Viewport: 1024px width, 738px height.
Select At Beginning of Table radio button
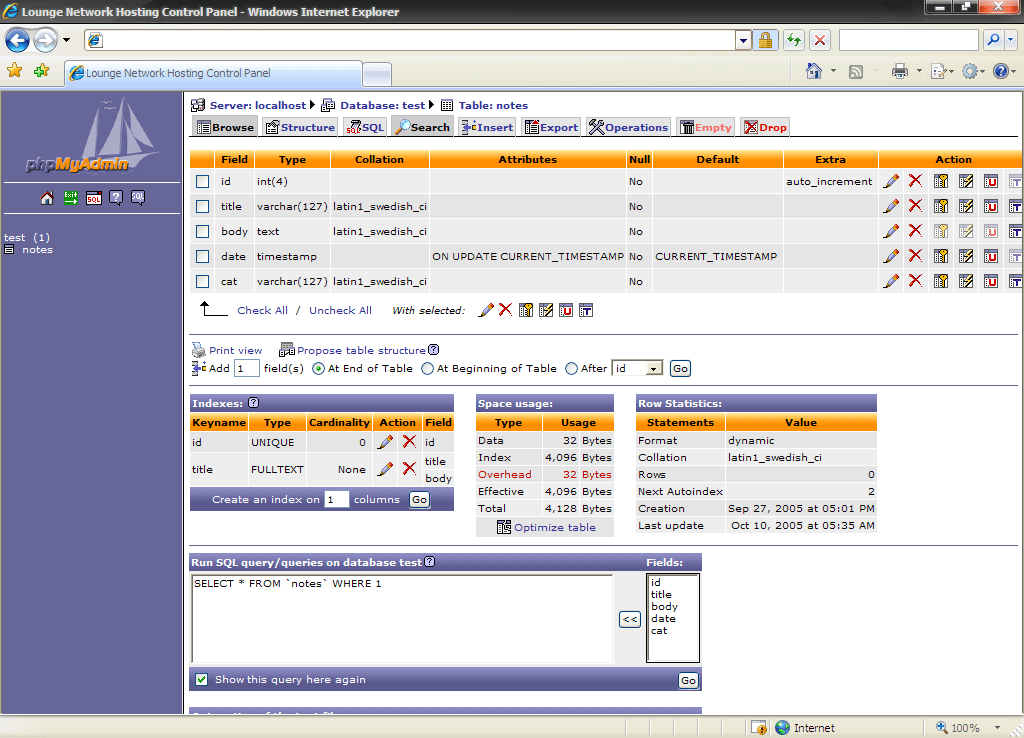point(425,368)
